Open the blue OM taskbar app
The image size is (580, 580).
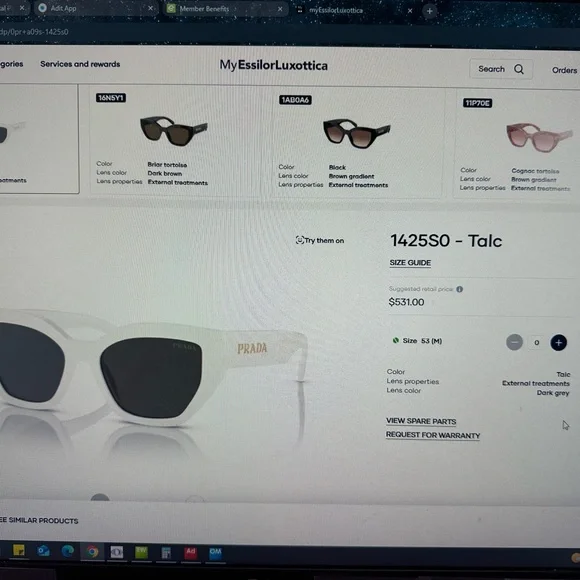[215, 554]
